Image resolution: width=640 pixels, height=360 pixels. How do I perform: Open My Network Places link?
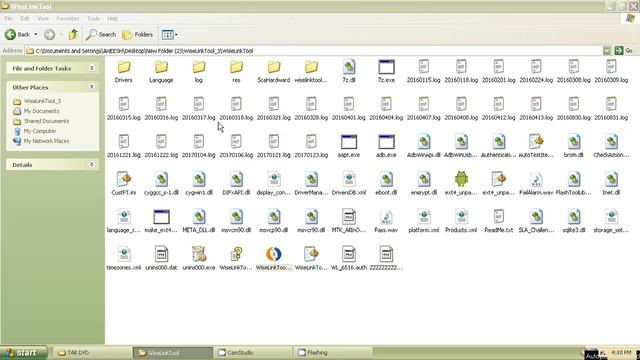pos(46,141)
